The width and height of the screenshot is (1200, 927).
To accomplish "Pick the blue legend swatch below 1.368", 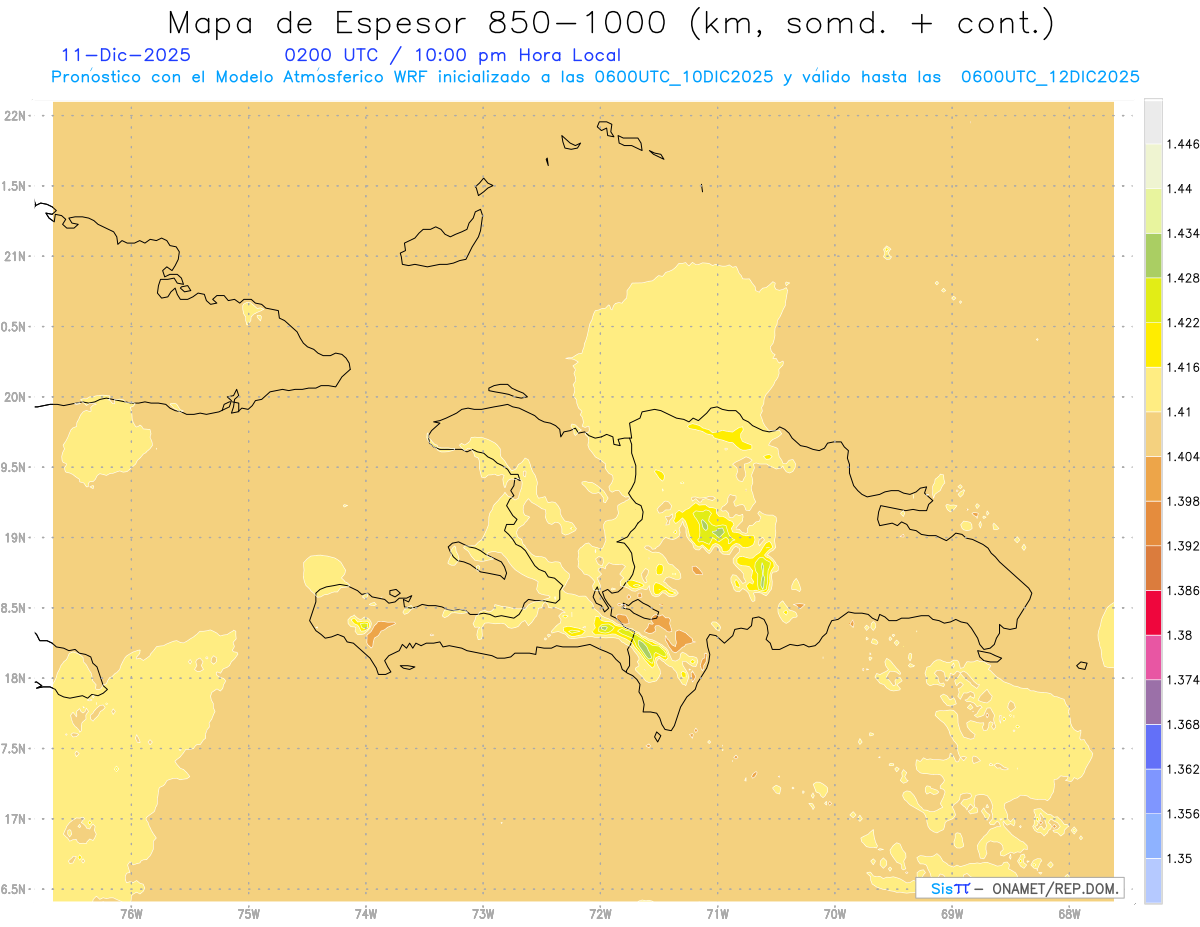I will coord(1153,747).
